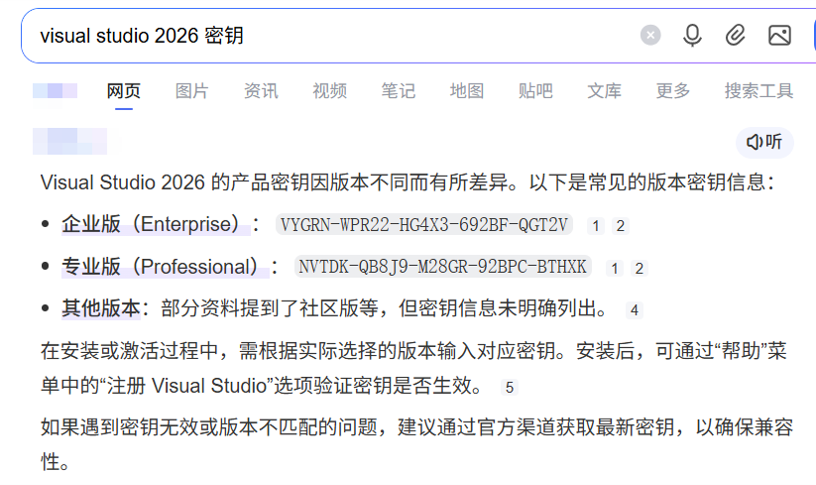Switch to the 贴吧 tab
The height and width of the screenshot is (485, 816).
535,91
